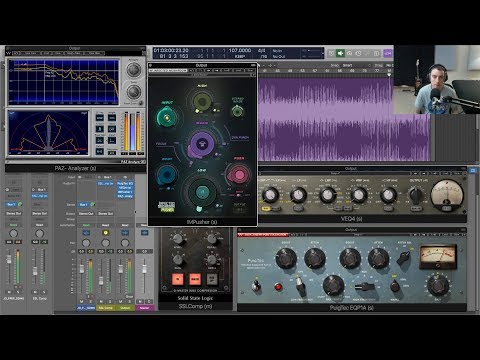Click the IMPusher INPUT teal knob
This screenshot has height=360, width=480.
click(166, 117)
